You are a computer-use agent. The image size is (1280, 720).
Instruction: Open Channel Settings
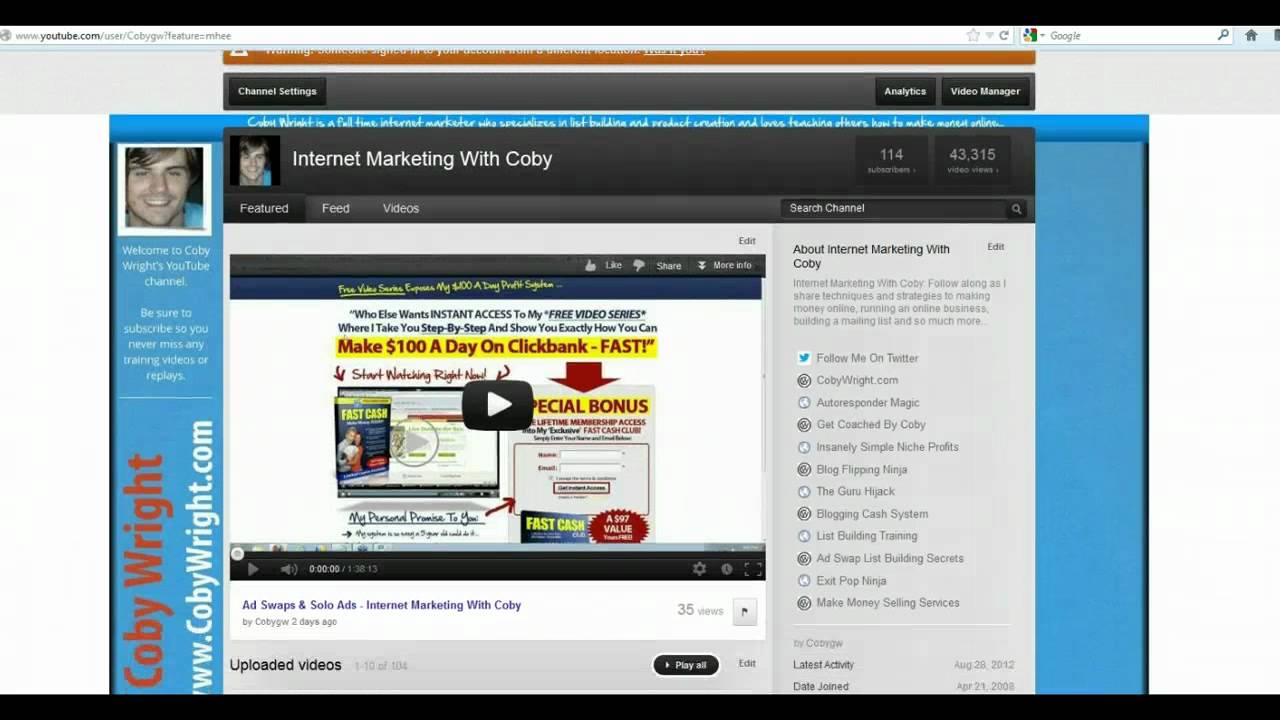tap(277, 91)
